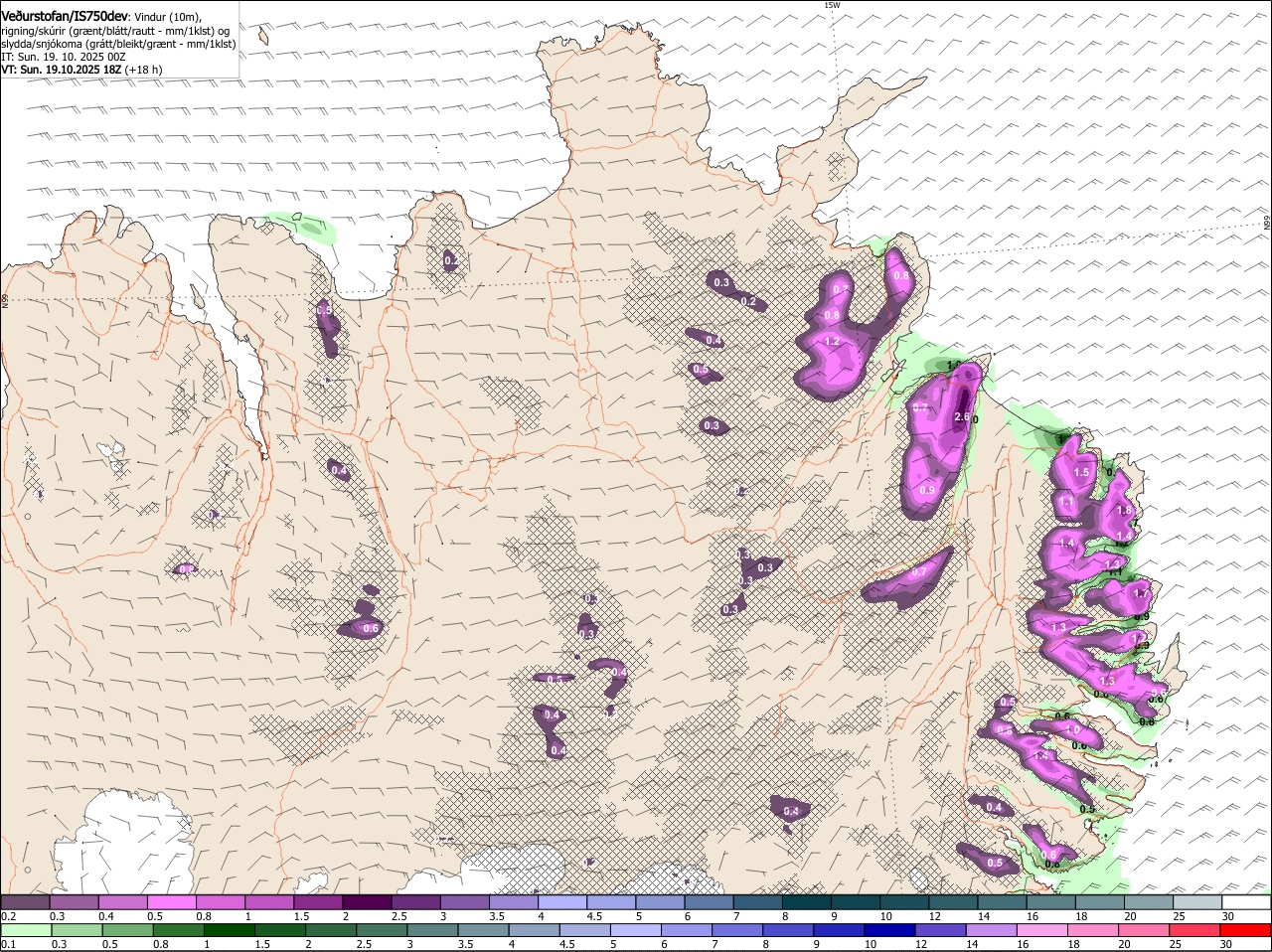Pick top legend dark teal swatch between 8 and 9
1272x952 pixels.
(x=807, y=902)
